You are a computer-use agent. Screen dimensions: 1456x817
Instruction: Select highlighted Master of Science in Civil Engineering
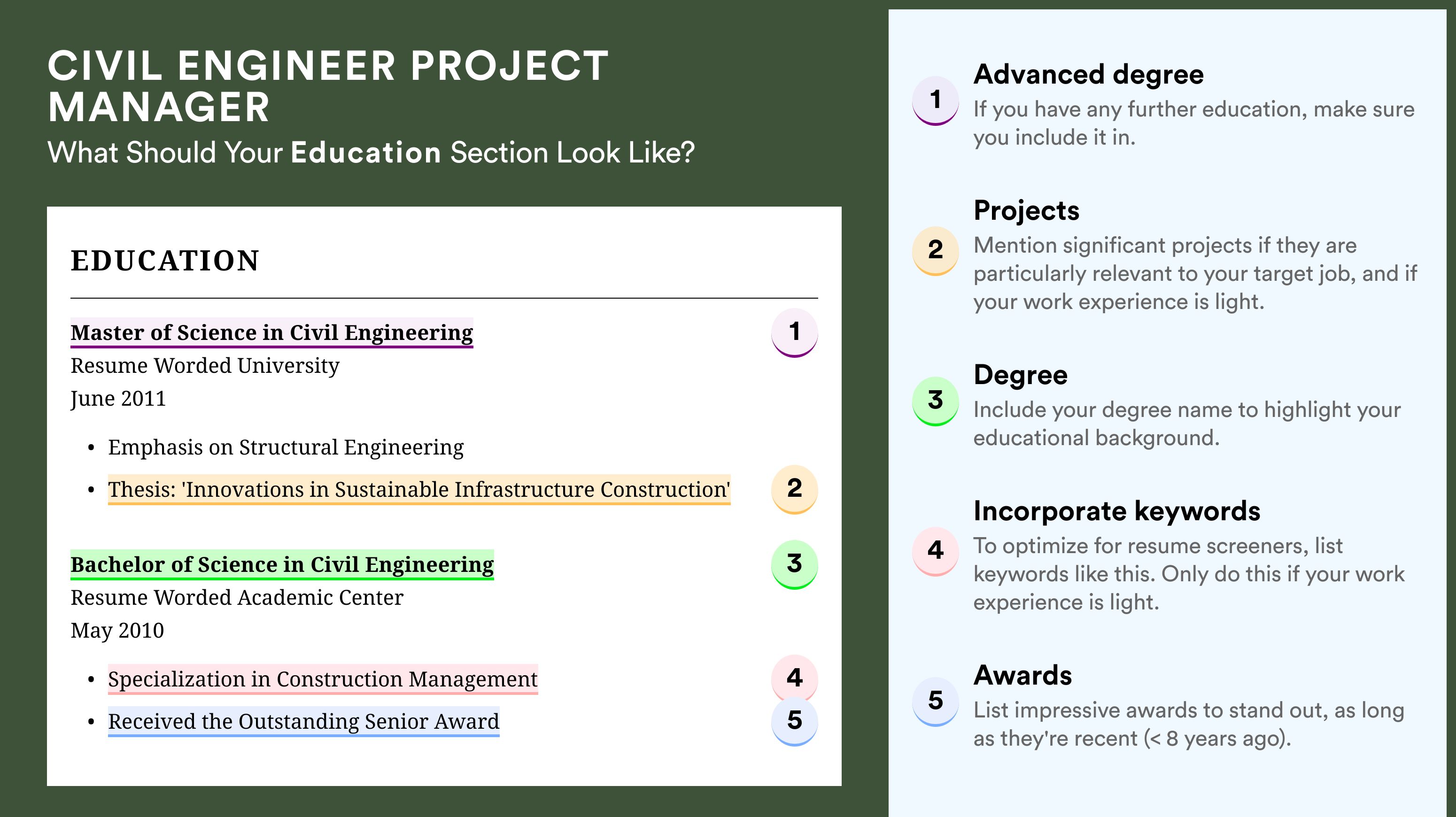pos(272,333)
